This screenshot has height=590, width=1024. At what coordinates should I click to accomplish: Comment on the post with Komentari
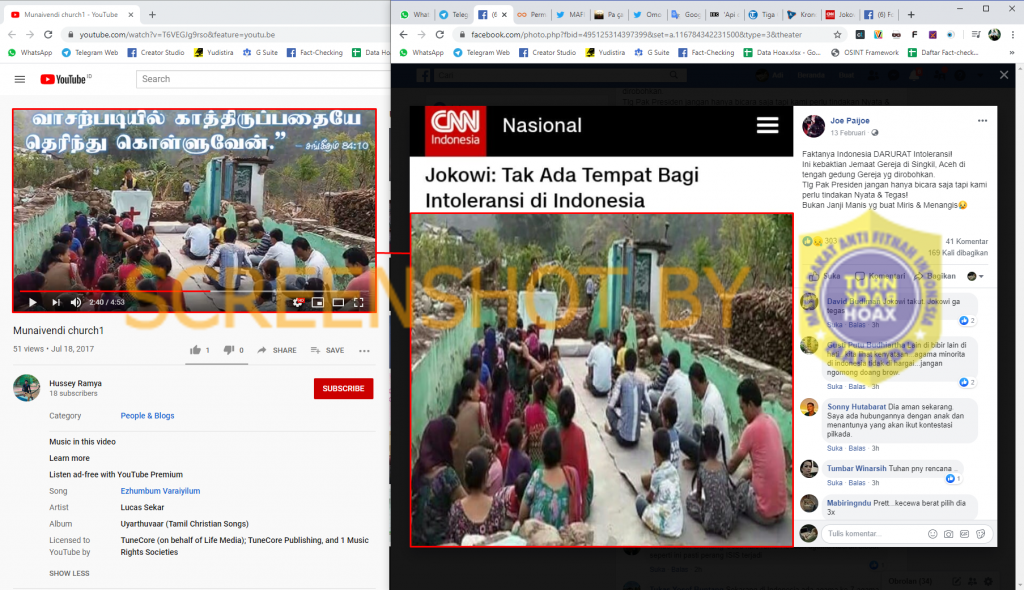click(x=880, y=276)
